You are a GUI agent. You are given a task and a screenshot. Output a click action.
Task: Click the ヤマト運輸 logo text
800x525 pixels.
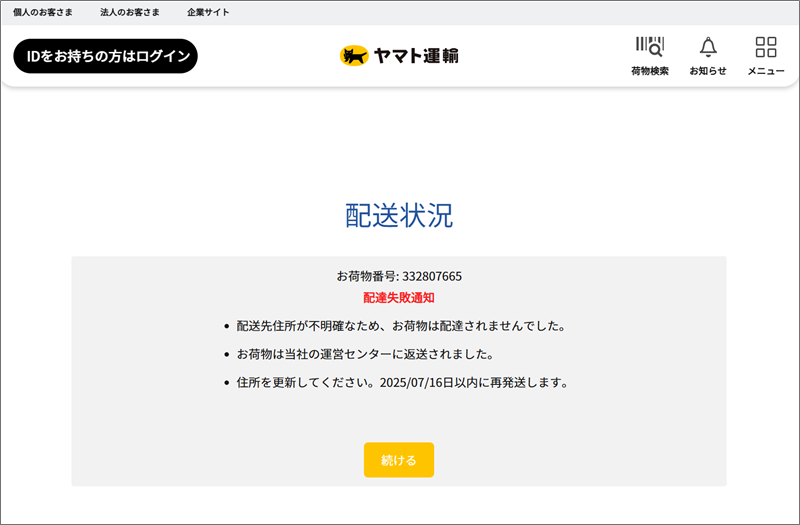(x=416, y=56)
